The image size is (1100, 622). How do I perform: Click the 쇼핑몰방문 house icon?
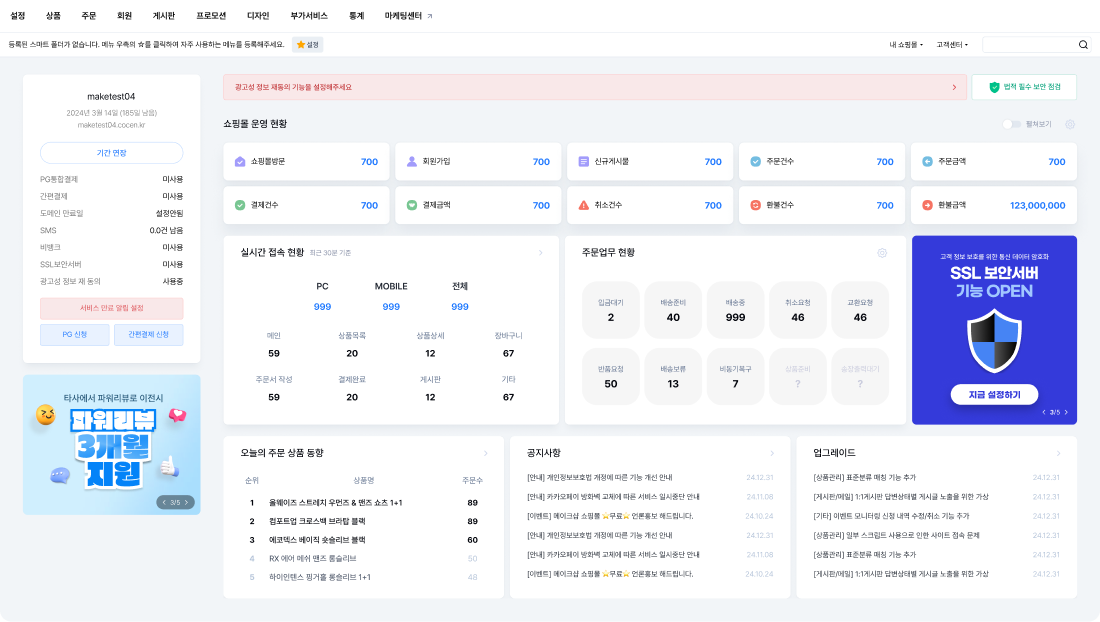click(x=240, y=161)
